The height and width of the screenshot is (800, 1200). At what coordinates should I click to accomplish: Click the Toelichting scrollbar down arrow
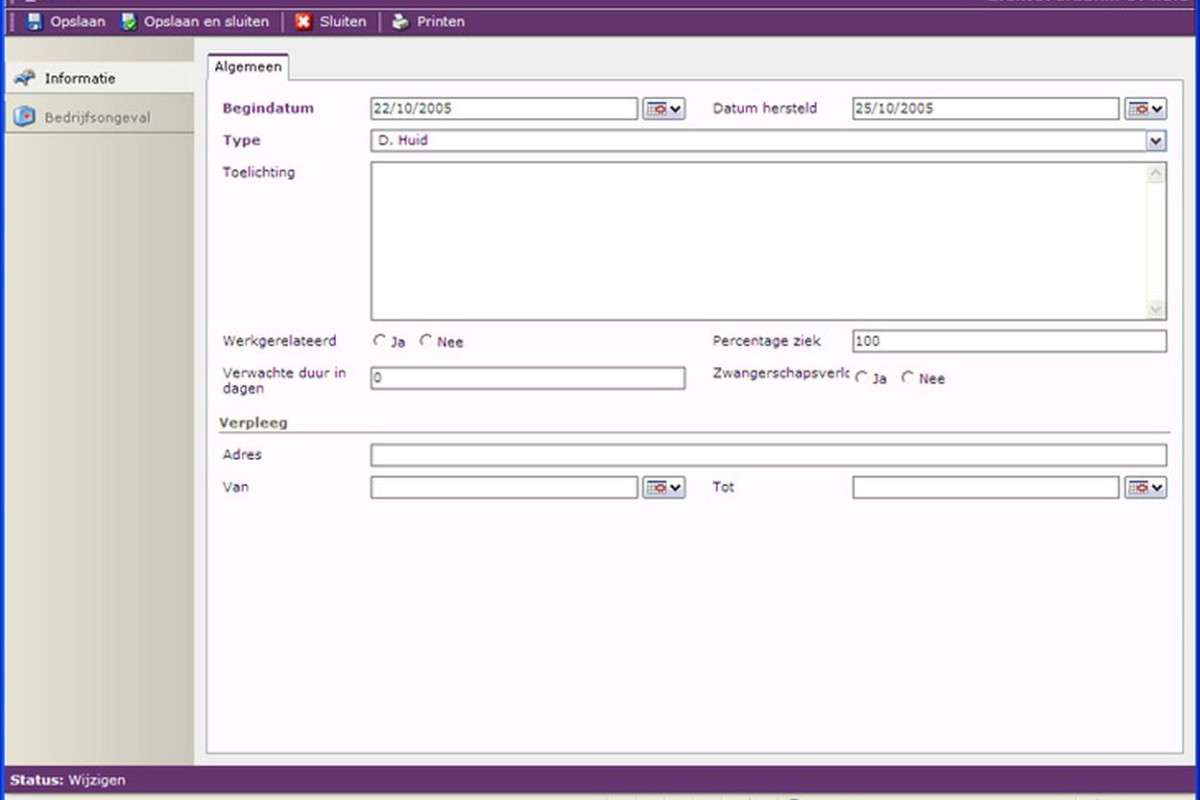click(x=1156, y=310)
